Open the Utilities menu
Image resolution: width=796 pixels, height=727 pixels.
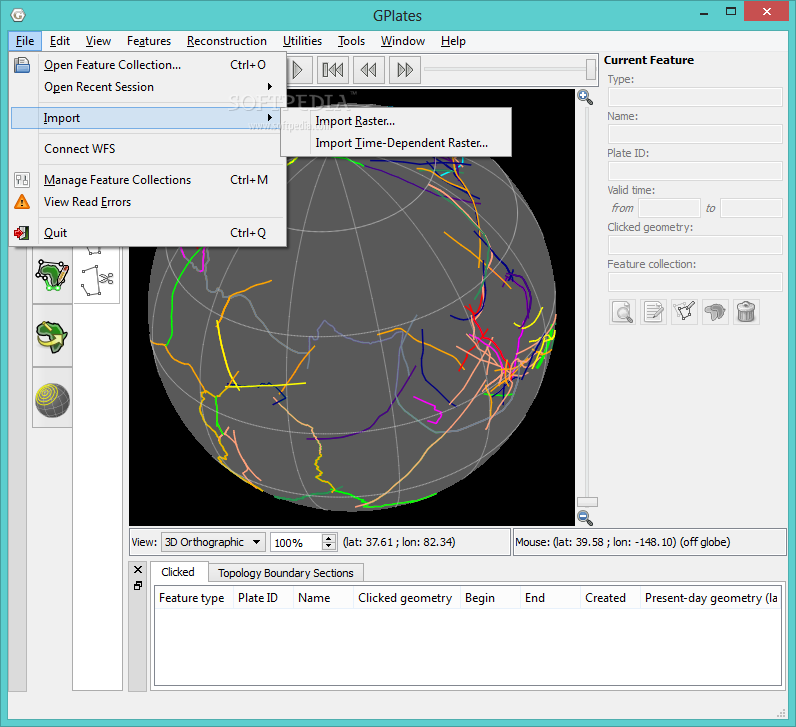point(302,41)
